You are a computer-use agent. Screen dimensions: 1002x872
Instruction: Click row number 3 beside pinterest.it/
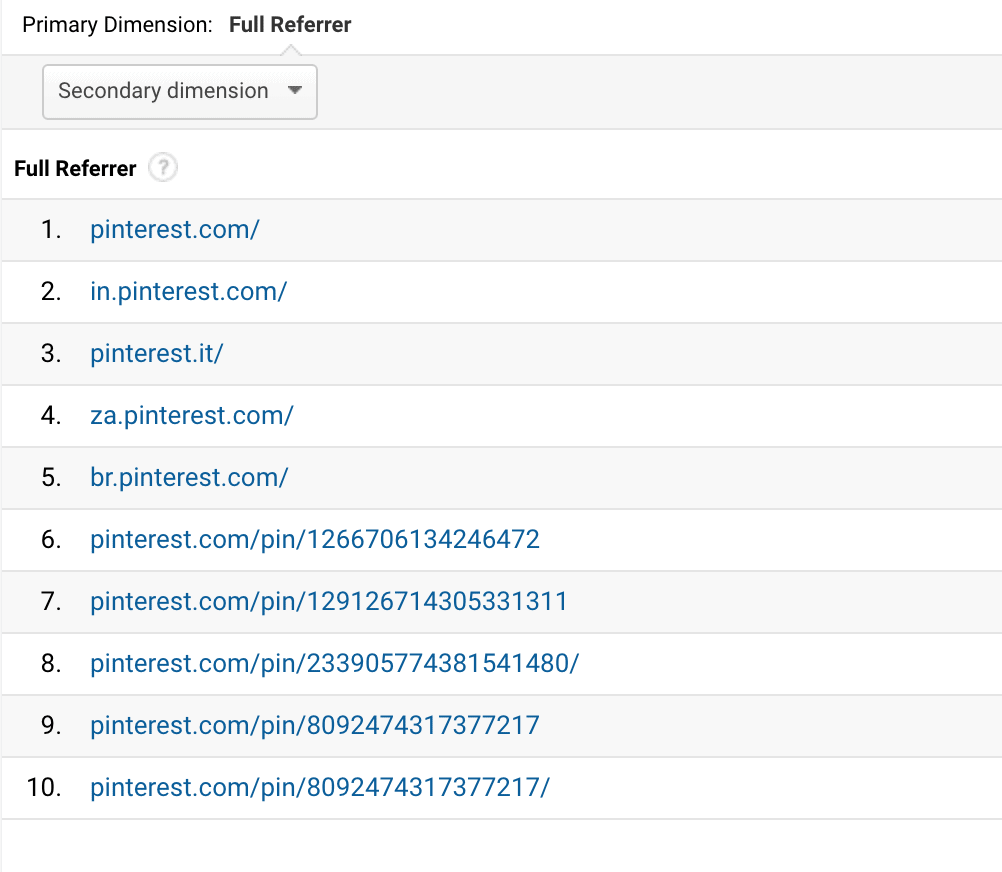pyautogui.click(x=51, y=353)
